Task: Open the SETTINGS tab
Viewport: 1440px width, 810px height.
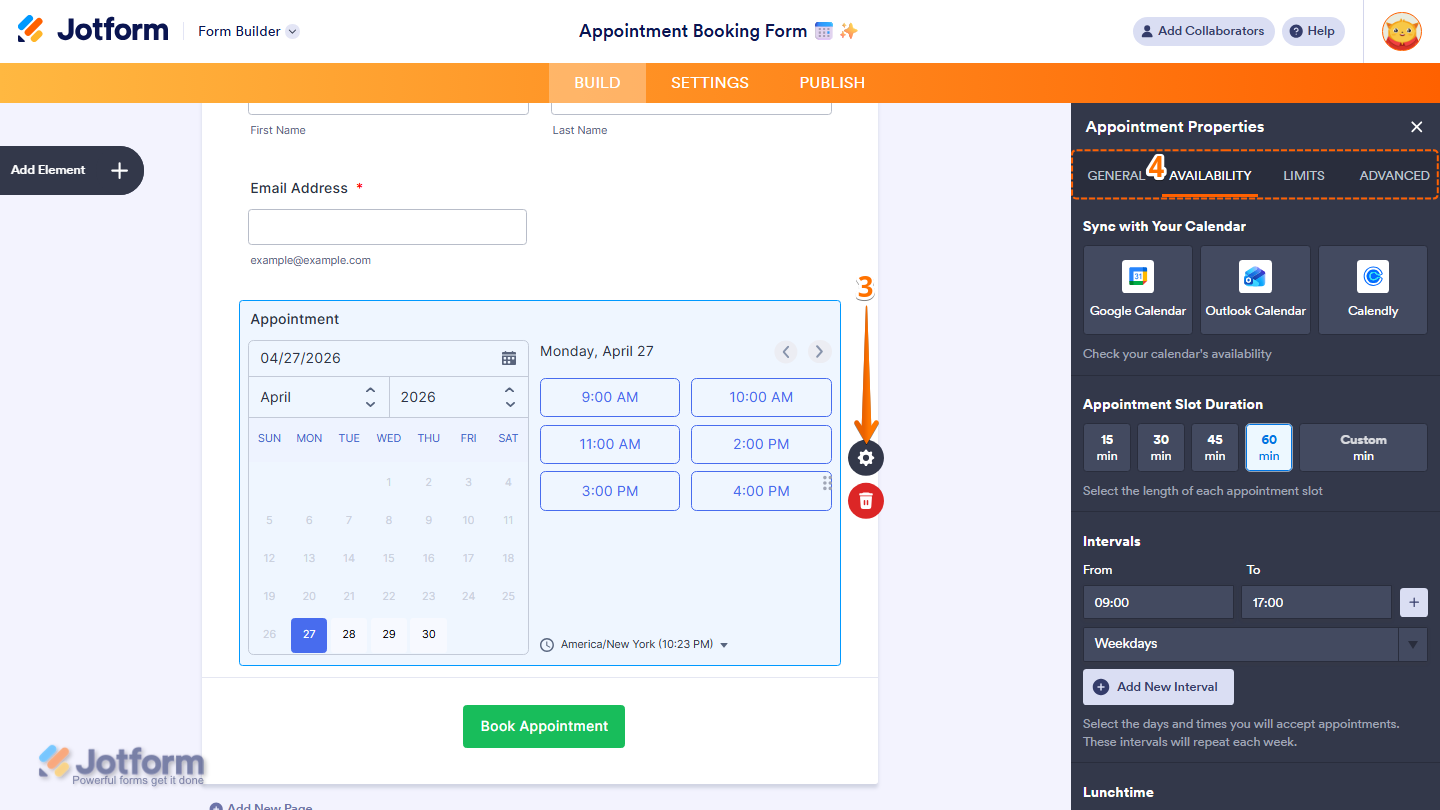Action: click(x=709, y=82)
